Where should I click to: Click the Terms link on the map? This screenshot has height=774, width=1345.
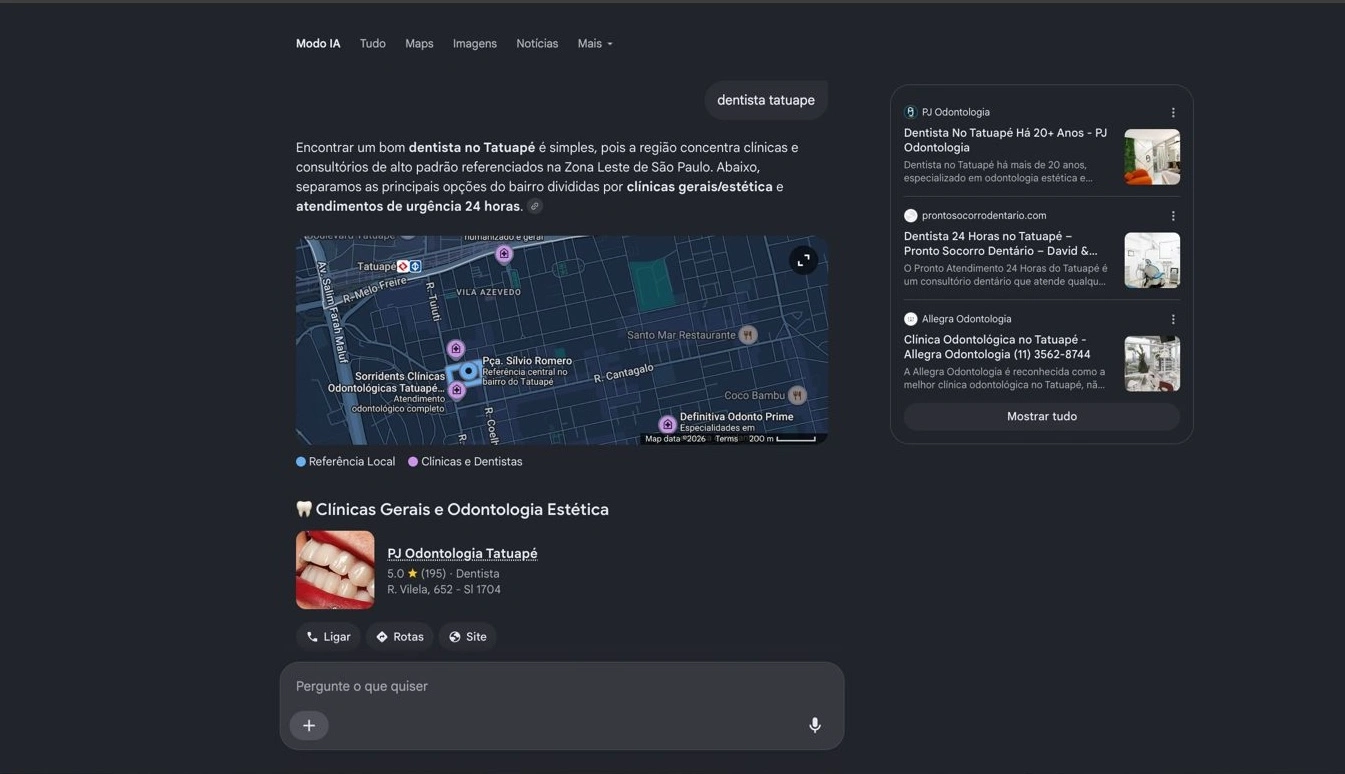[x=726, y=439]
